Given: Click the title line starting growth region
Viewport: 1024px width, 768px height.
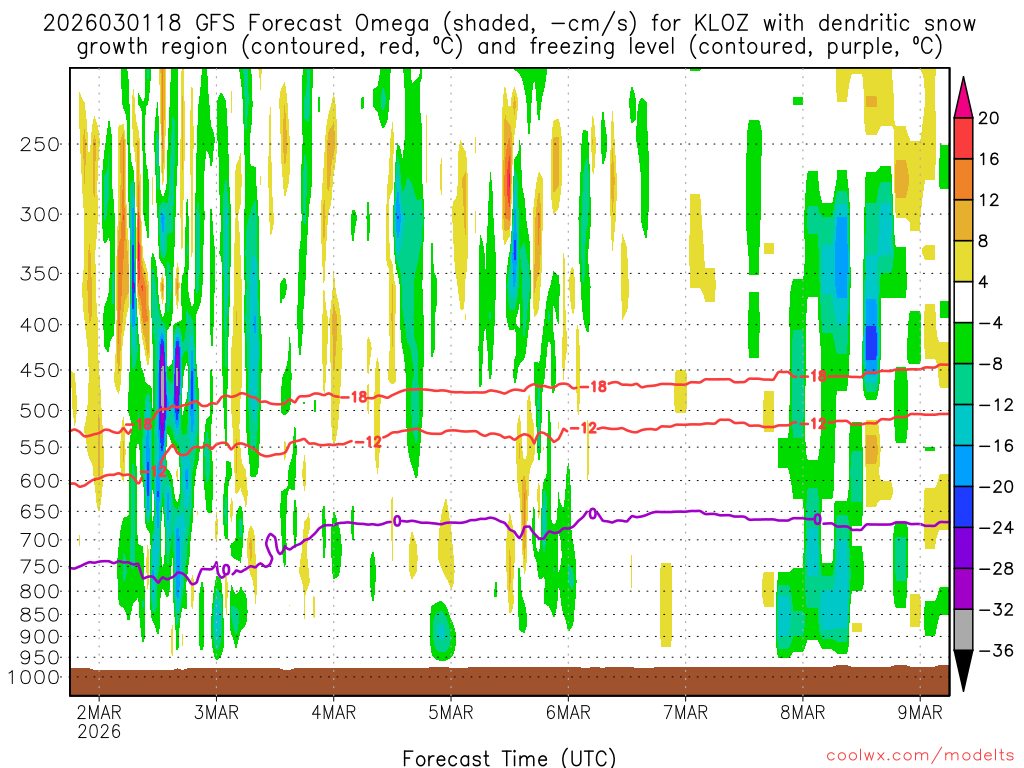Looking at the screenshot, I should (x=509, y=47).
